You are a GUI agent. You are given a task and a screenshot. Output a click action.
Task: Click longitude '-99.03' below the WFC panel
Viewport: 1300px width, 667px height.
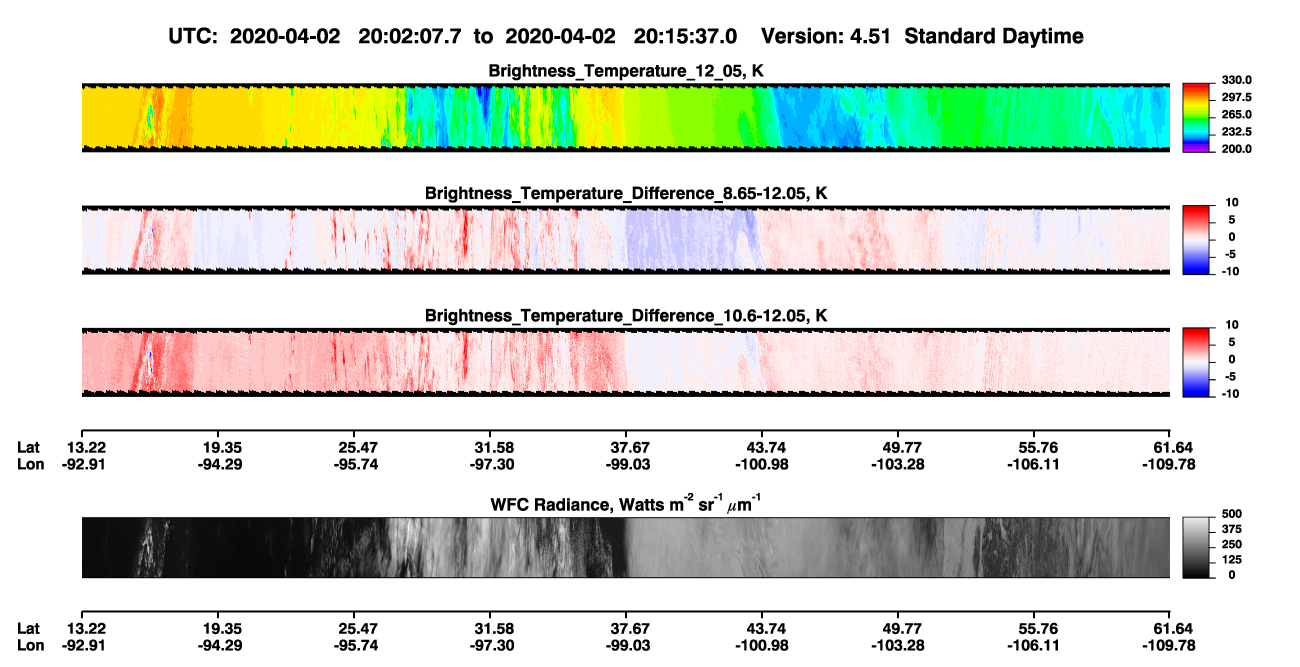click(x=630, y=645)
